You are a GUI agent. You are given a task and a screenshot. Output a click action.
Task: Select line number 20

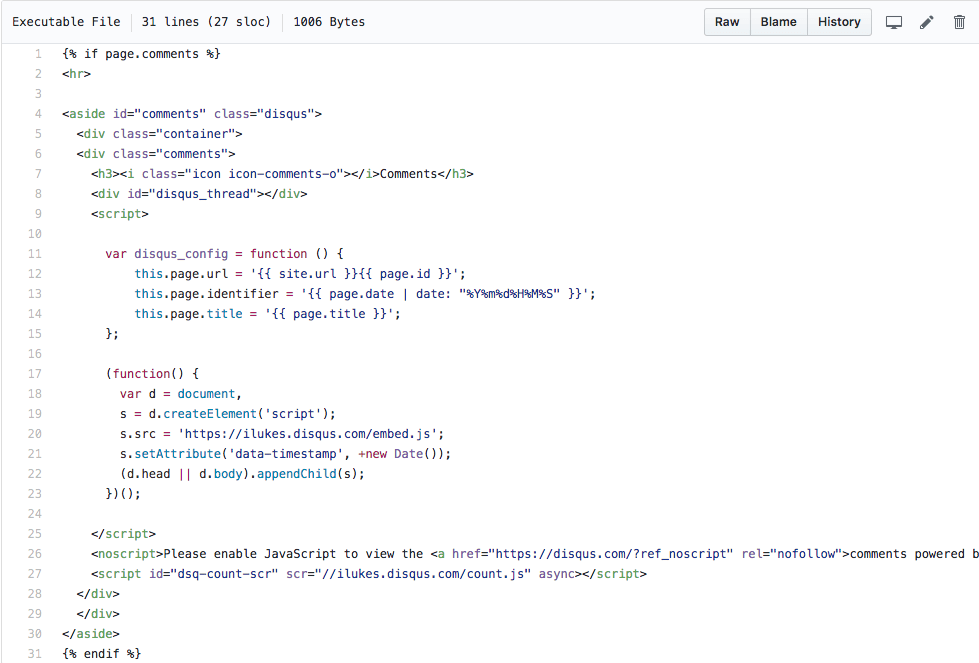point(35,434)
